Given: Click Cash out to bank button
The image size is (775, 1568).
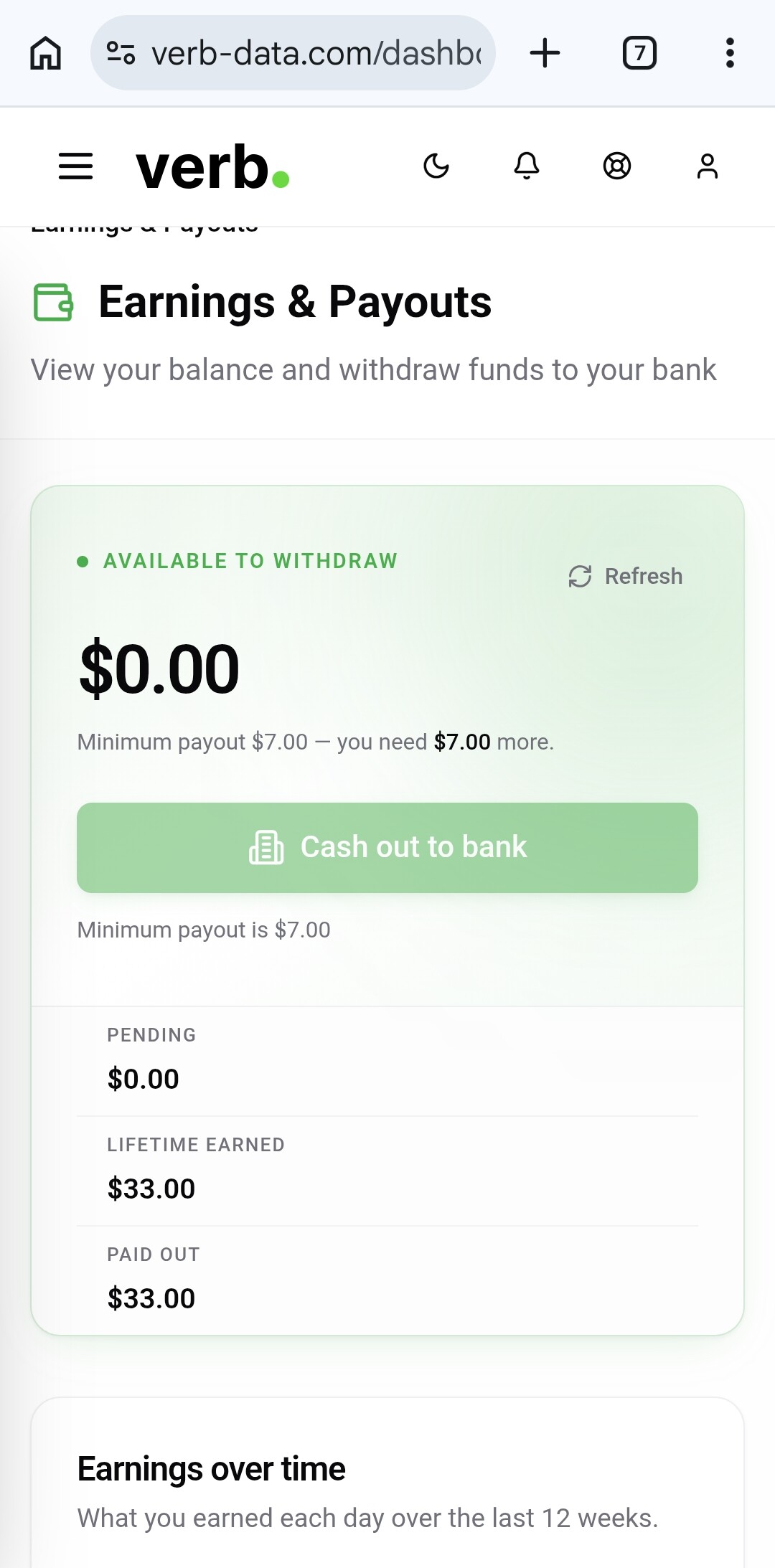Looking at the screenshot, I should [387, 848].
